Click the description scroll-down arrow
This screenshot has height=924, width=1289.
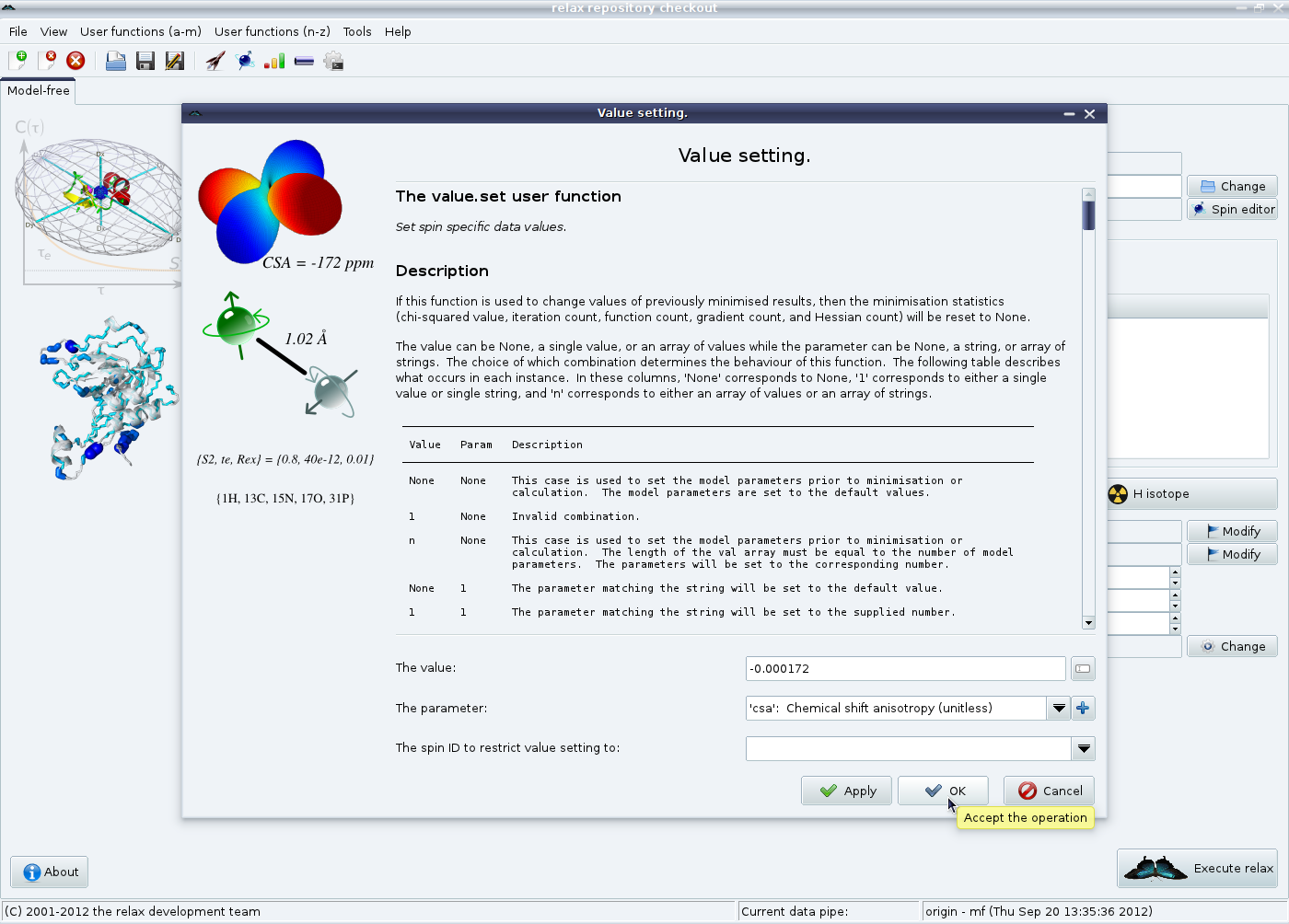coord(1088,623)
